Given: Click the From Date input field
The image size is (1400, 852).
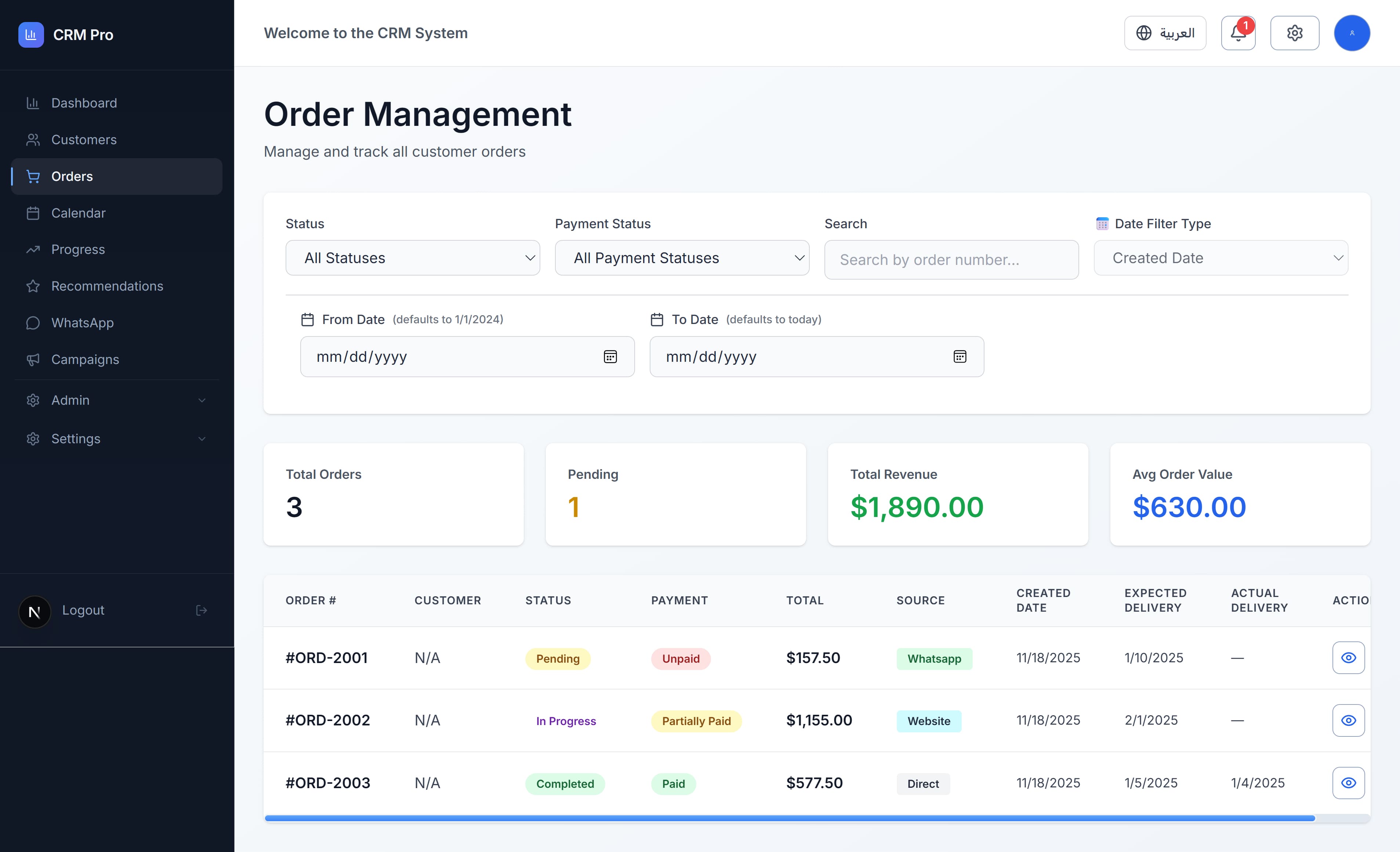Looking at the screenshot, I should click(x=467, y=357).
